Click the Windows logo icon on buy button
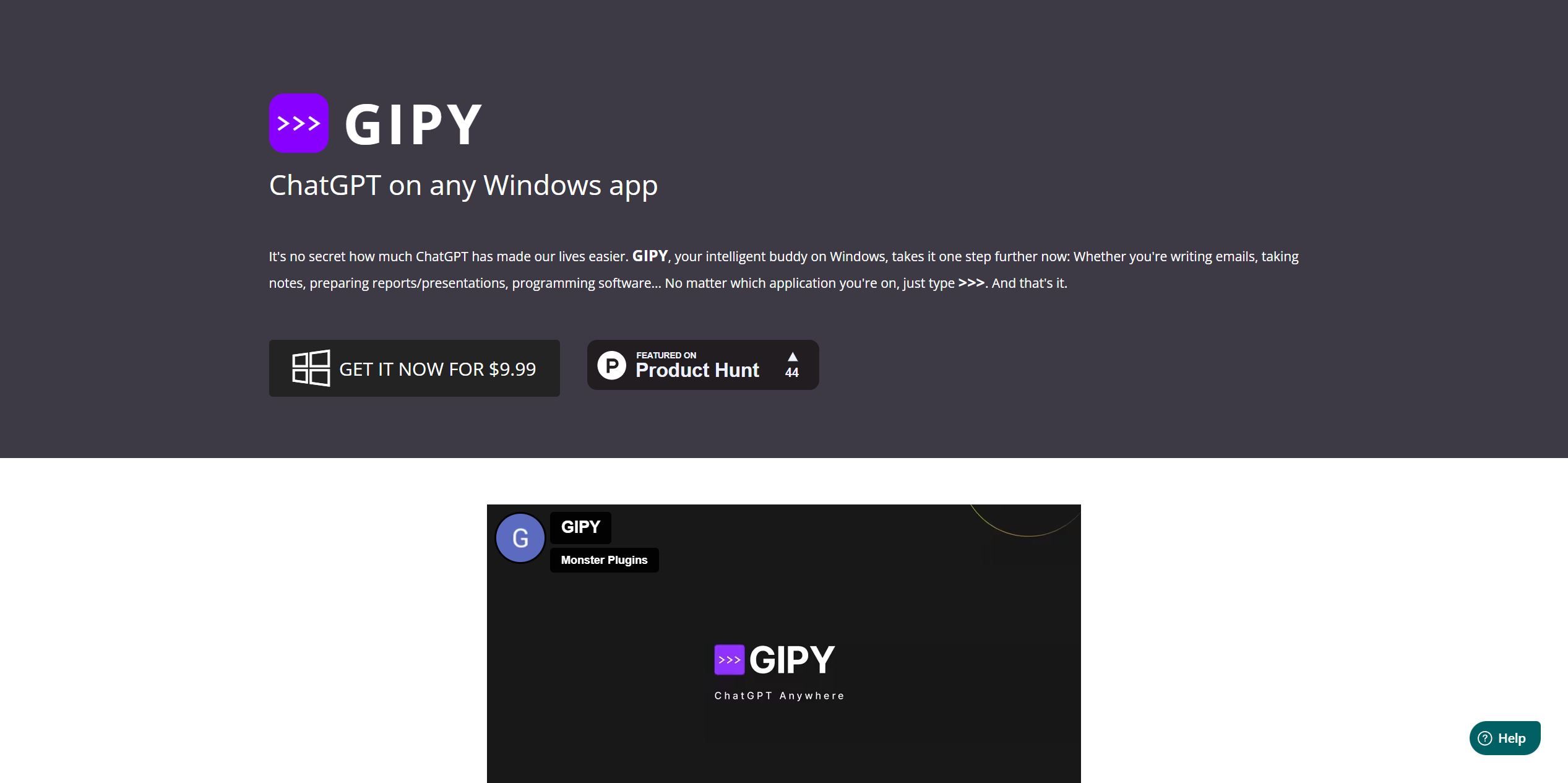Image resolution: width=1568 pixels, height=783 pixels. point(310,367)
